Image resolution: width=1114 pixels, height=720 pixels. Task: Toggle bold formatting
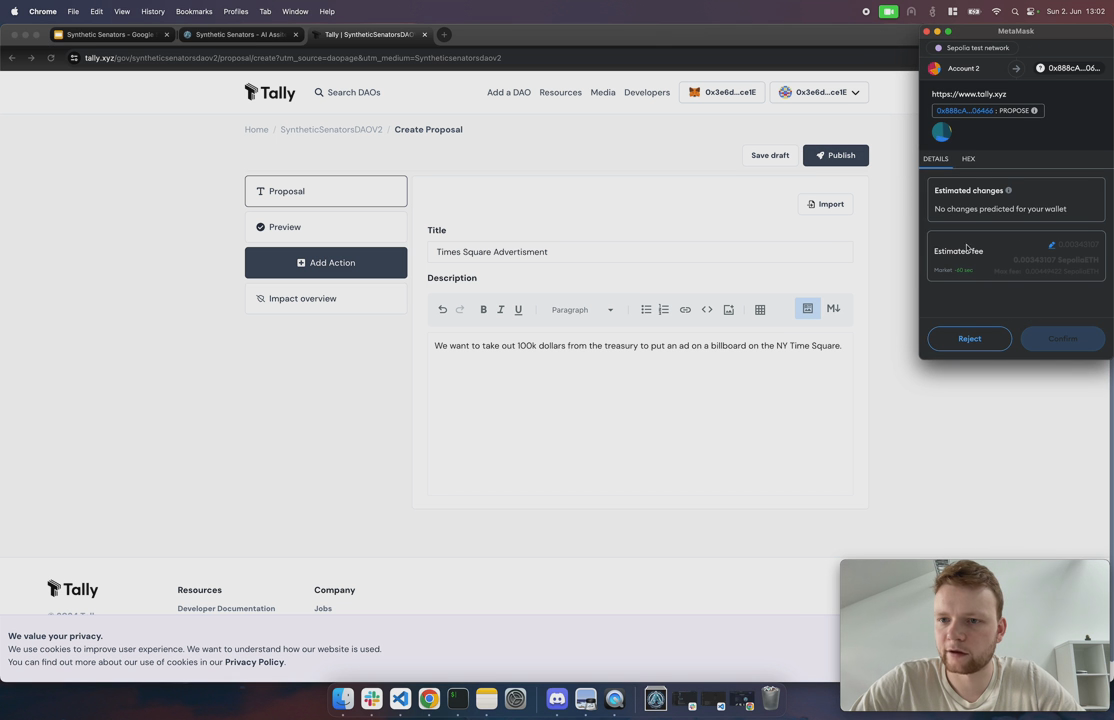point(483,309)
